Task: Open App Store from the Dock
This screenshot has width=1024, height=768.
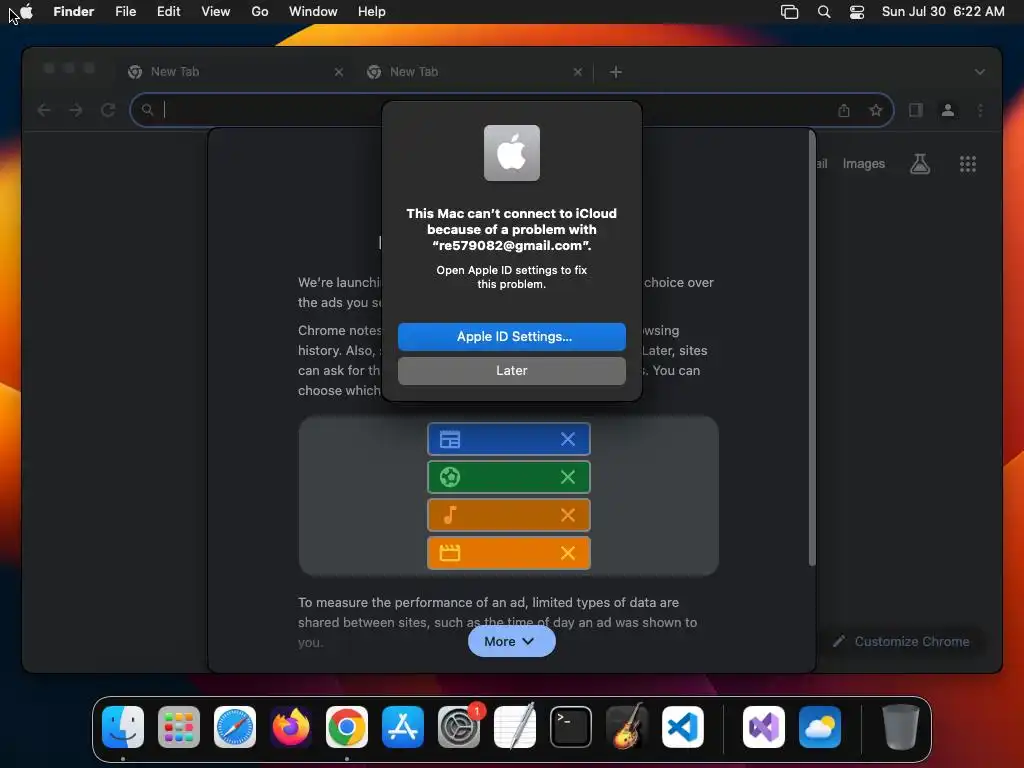Action: pos(403,727)
